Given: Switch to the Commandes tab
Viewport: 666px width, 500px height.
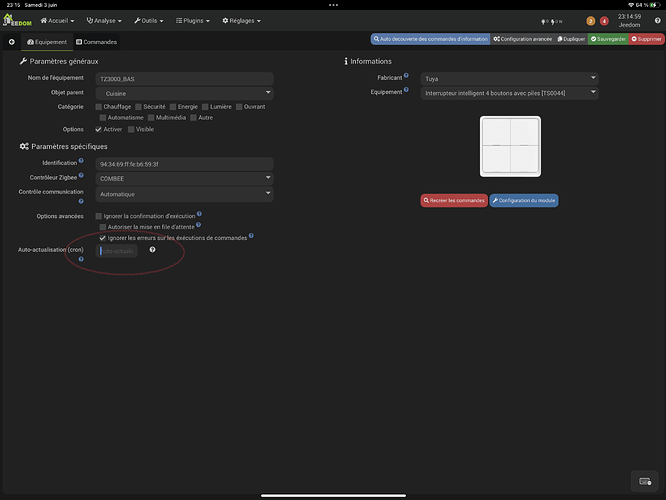Looking at the screenshot, I should point(97,42).
